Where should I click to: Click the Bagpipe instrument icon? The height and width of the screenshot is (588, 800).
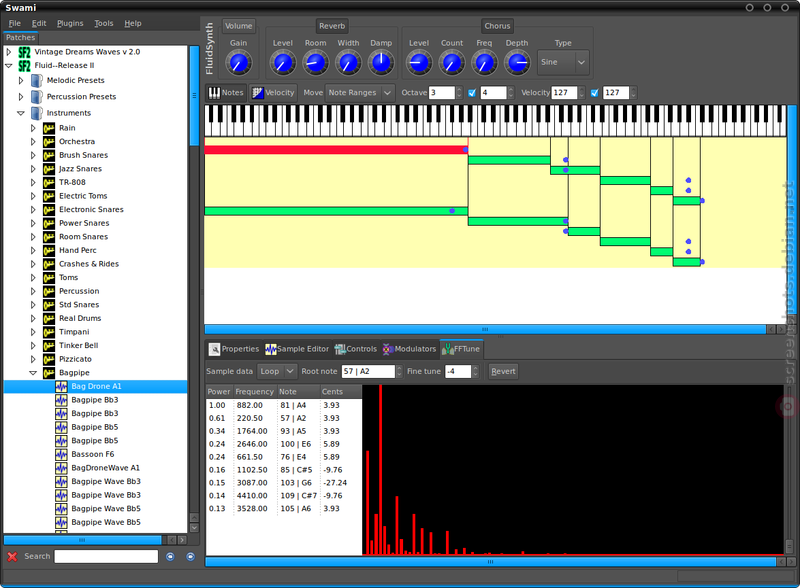click(x=49, y=373)
